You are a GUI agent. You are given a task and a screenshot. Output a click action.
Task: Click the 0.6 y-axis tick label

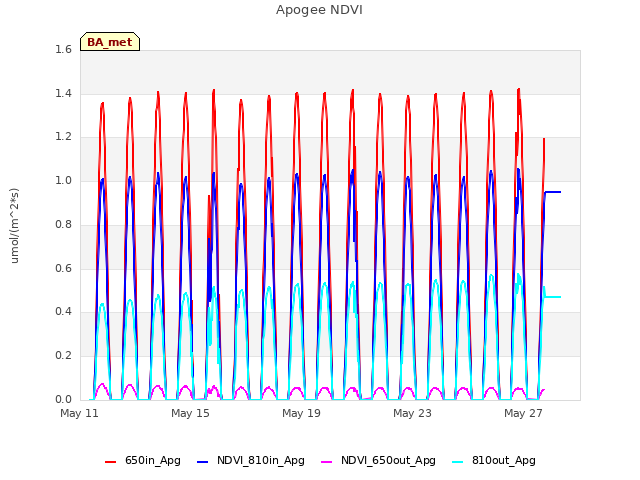(63, 268)
